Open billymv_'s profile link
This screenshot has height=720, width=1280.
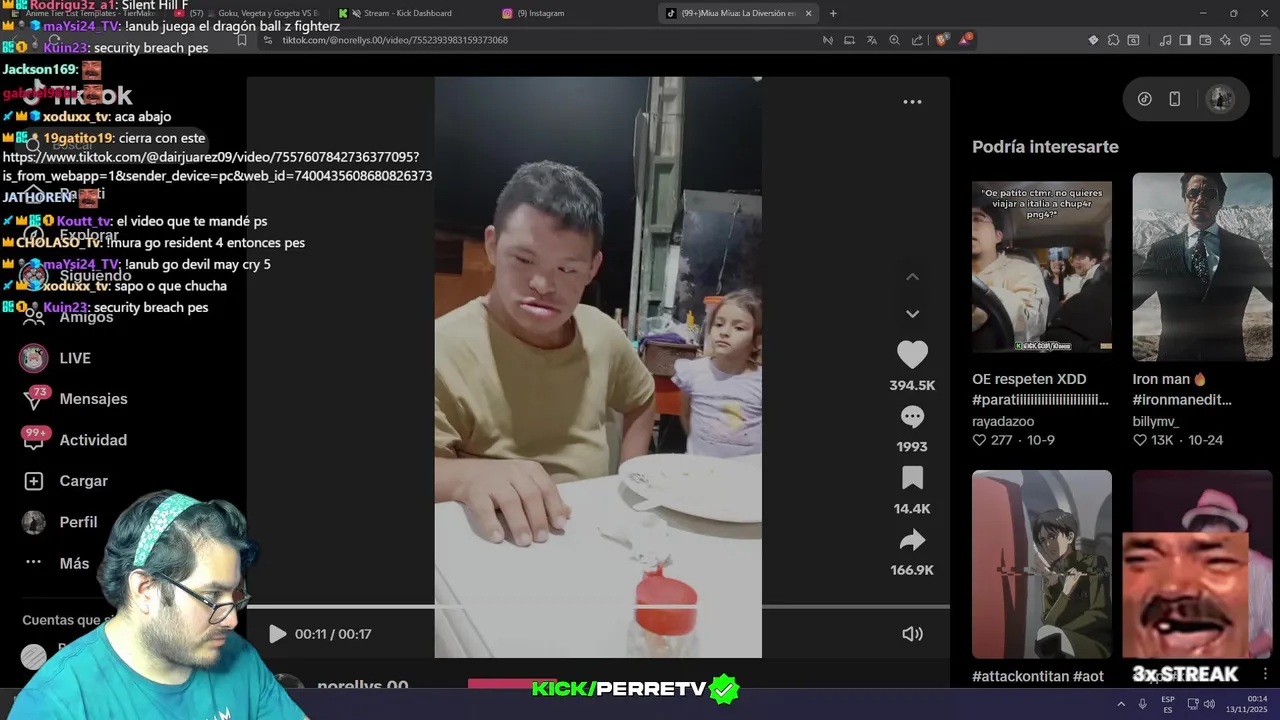click(1155, 422)
